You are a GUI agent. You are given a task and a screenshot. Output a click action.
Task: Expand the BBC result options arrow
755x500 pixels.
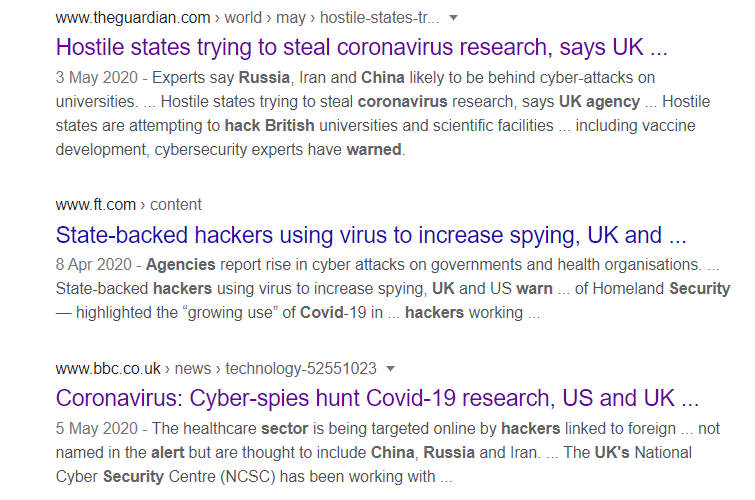tap(390, 368)
